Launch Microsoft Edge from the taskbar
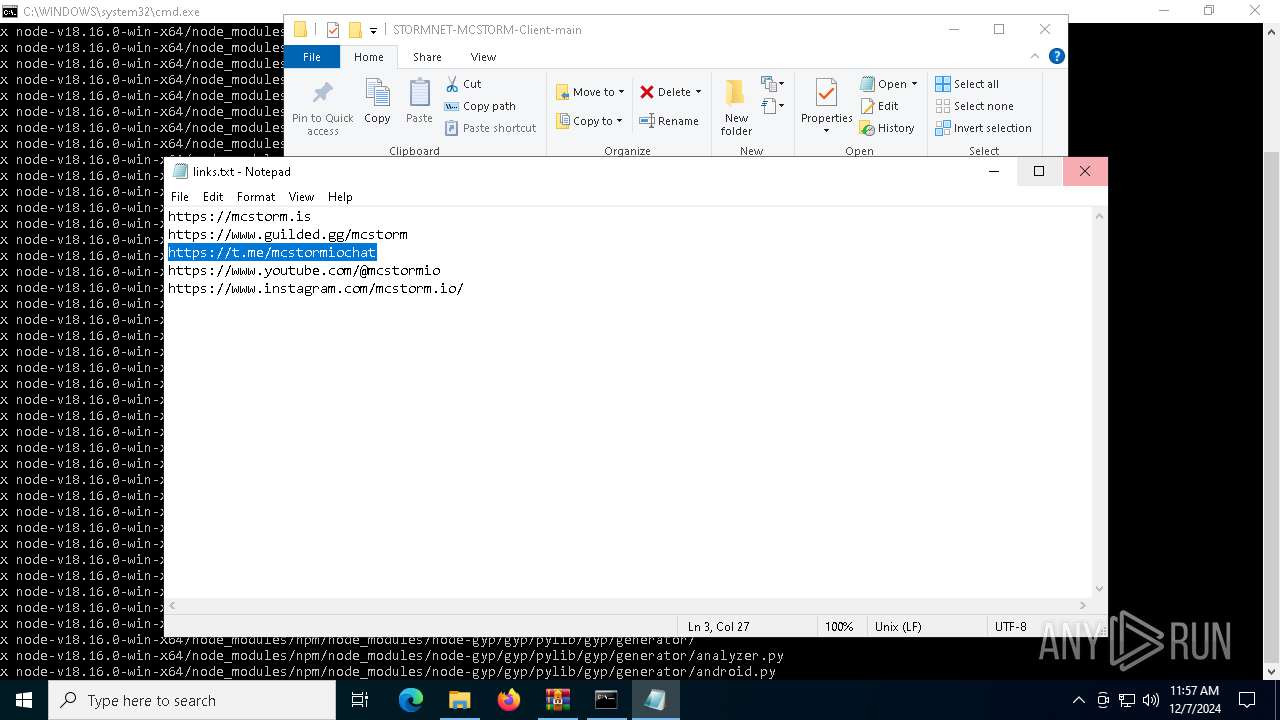 pyautogui.click(x=411, y=700)
